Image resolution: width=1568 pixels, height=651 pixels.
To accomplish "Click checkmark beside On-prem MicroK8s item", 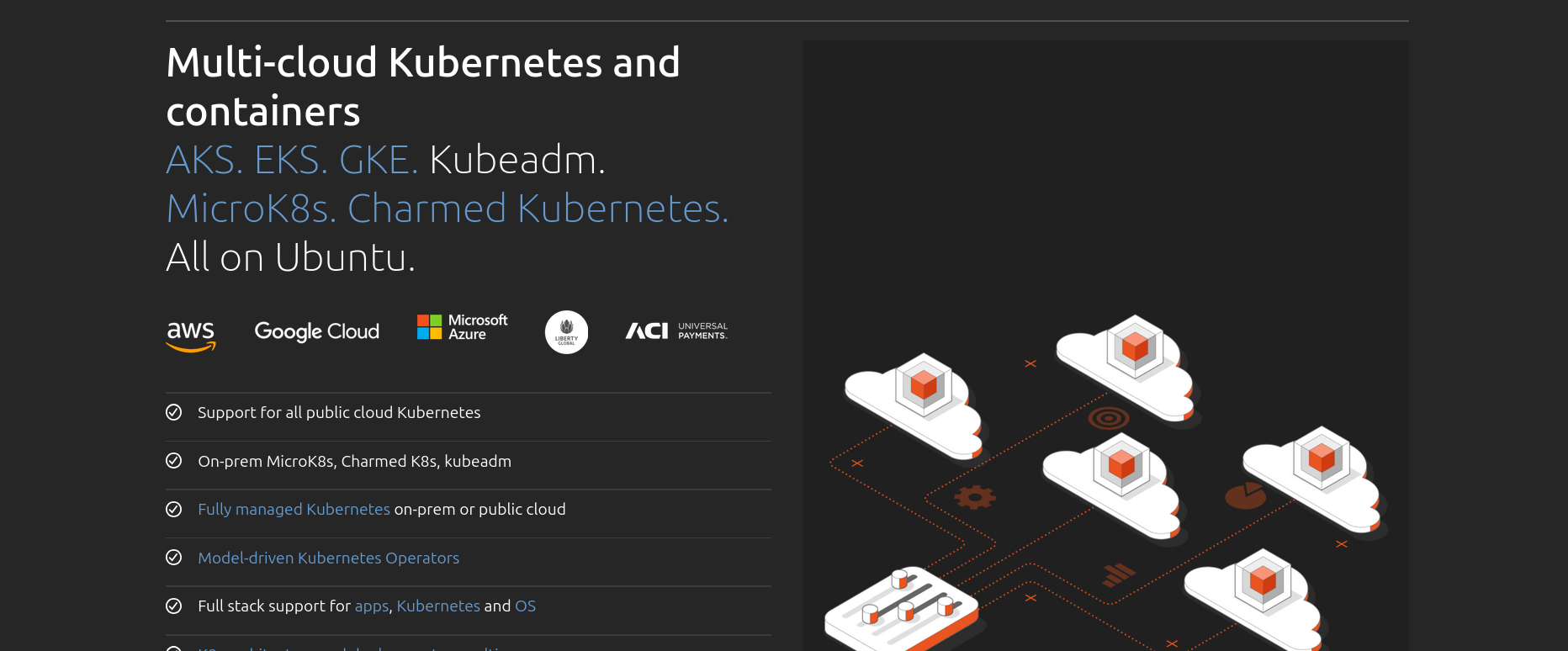I will click(x=174, y=461).
